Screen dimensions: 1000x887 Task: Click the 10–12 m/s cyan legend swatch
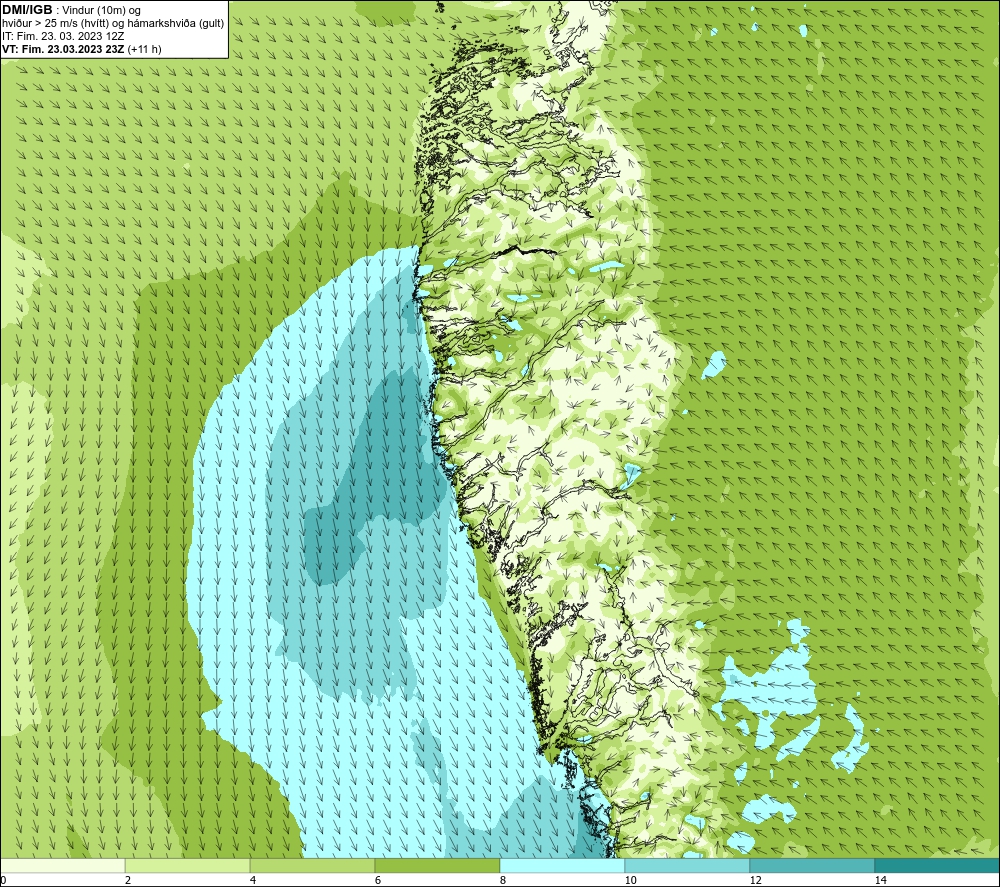coord(688,866)
